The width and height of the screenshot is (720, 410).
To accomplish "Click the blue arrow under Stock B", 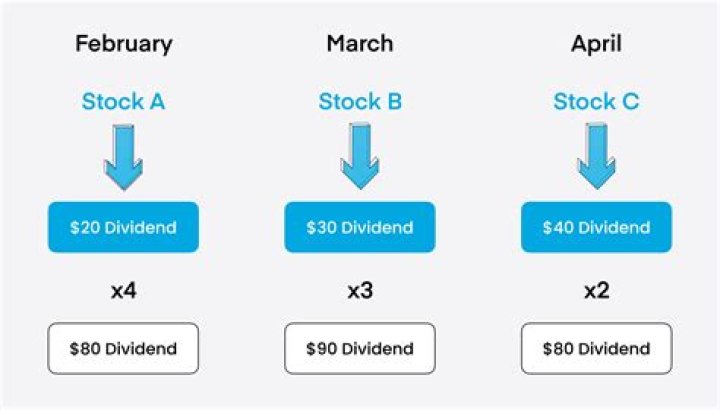I will 360,156.
